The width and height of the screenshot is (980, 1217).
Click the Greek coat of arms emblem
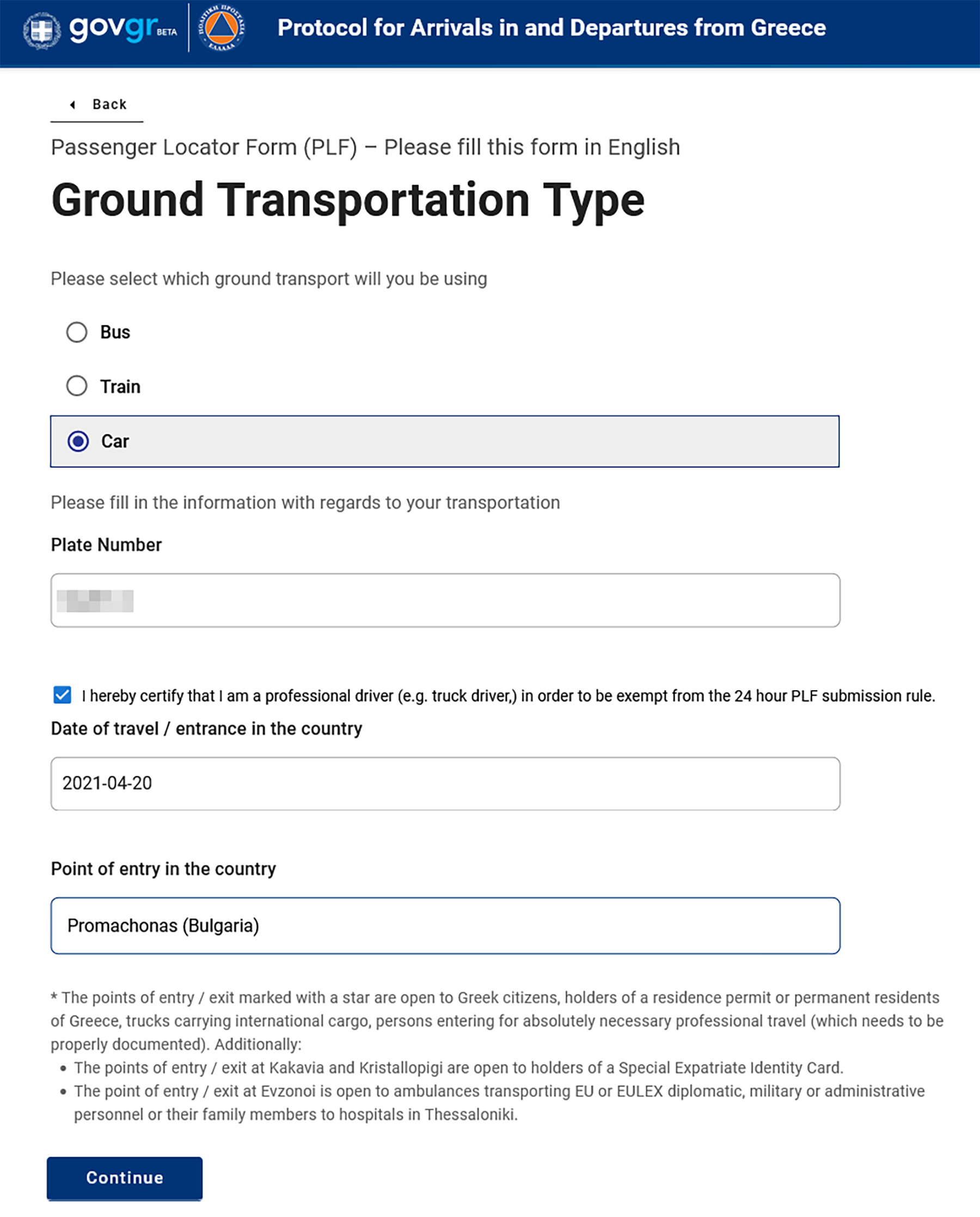coord(42,30)
